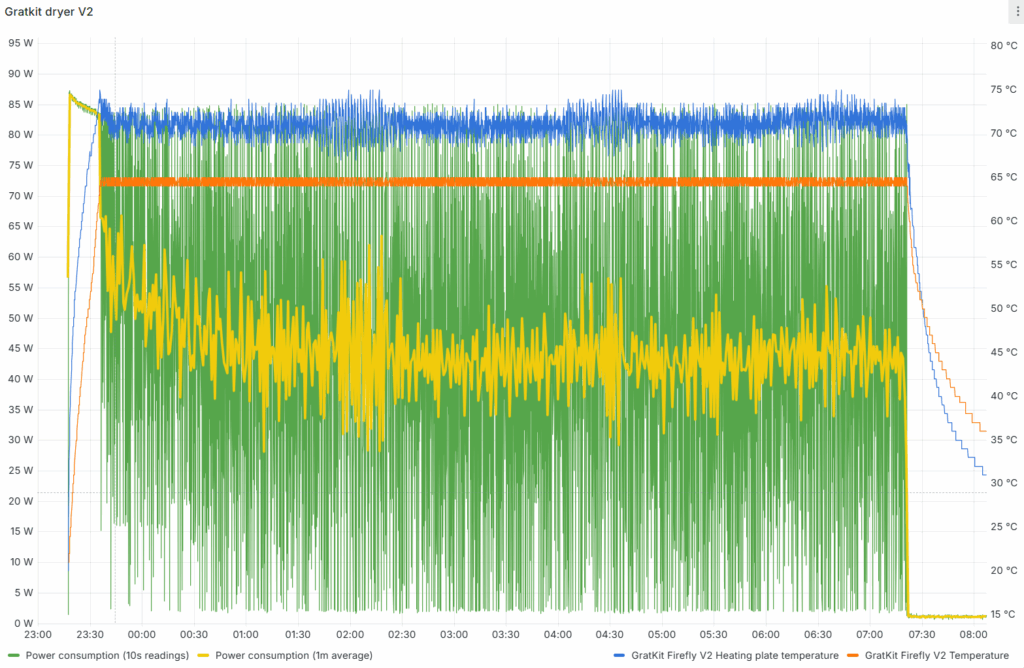Click green swatch for 10s readings
The height and width of the screenshot is (668, 1024).
pyautogui.click(x=14, y=655)
